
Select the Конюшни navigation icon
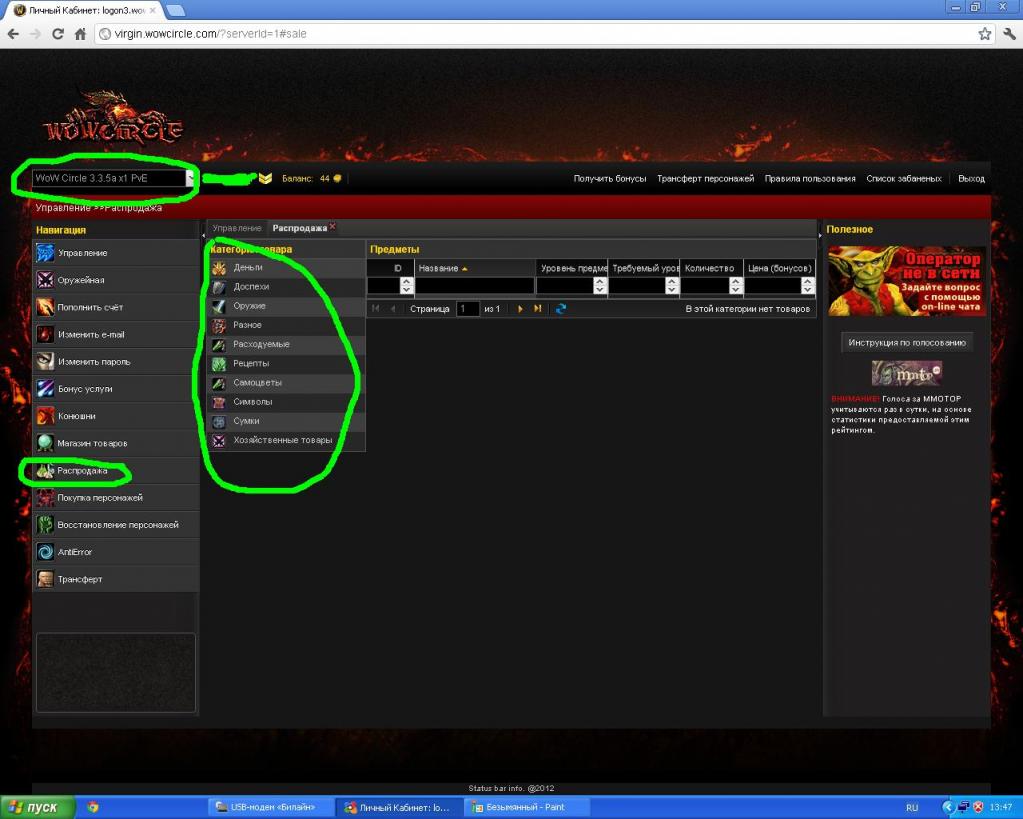[x=45, y=416]
